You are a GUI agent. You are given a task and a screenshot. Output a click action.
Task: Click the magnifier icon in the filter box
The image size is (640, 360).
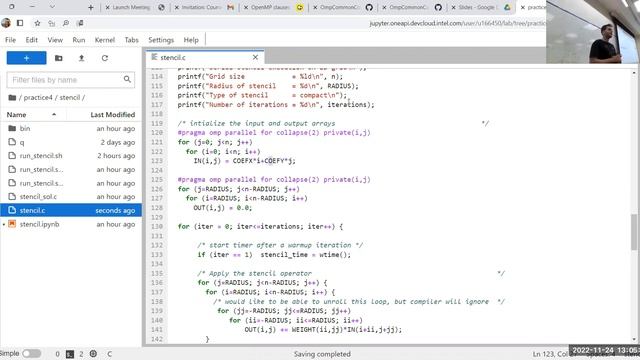[x=127, y=79]
